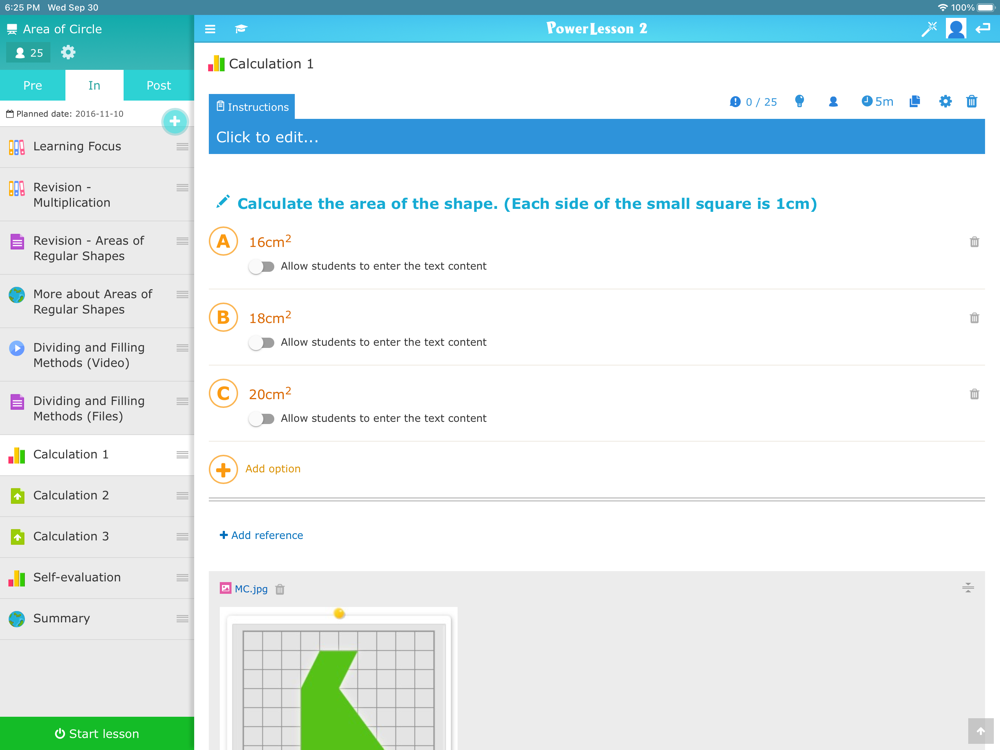Delete option A trash icon

(974, 242)
